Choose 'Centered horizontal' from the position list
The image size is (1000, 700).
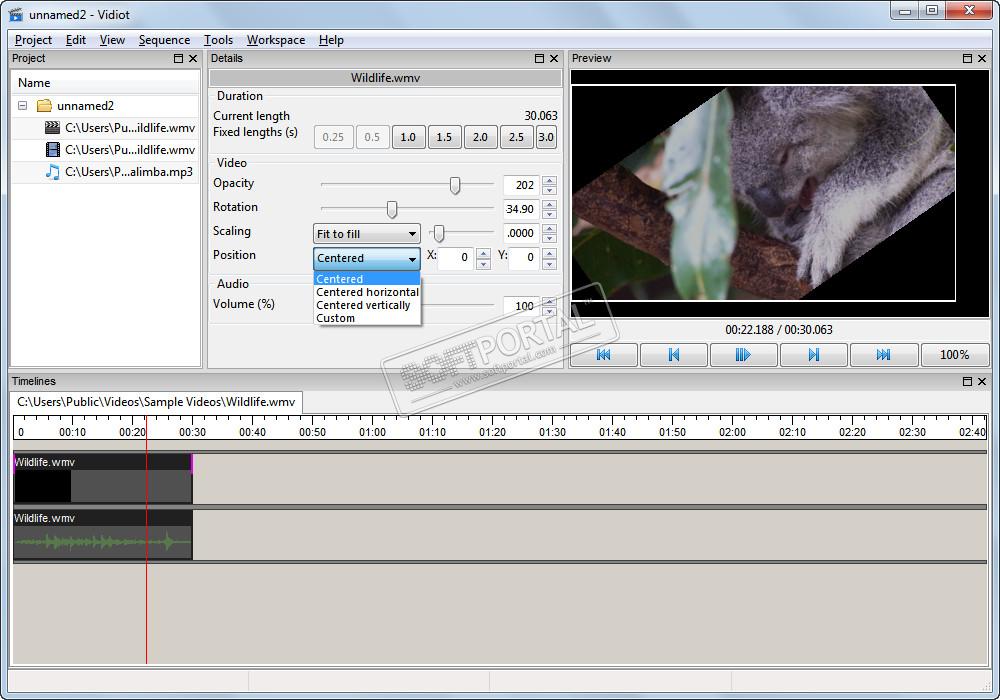point(367,292)
